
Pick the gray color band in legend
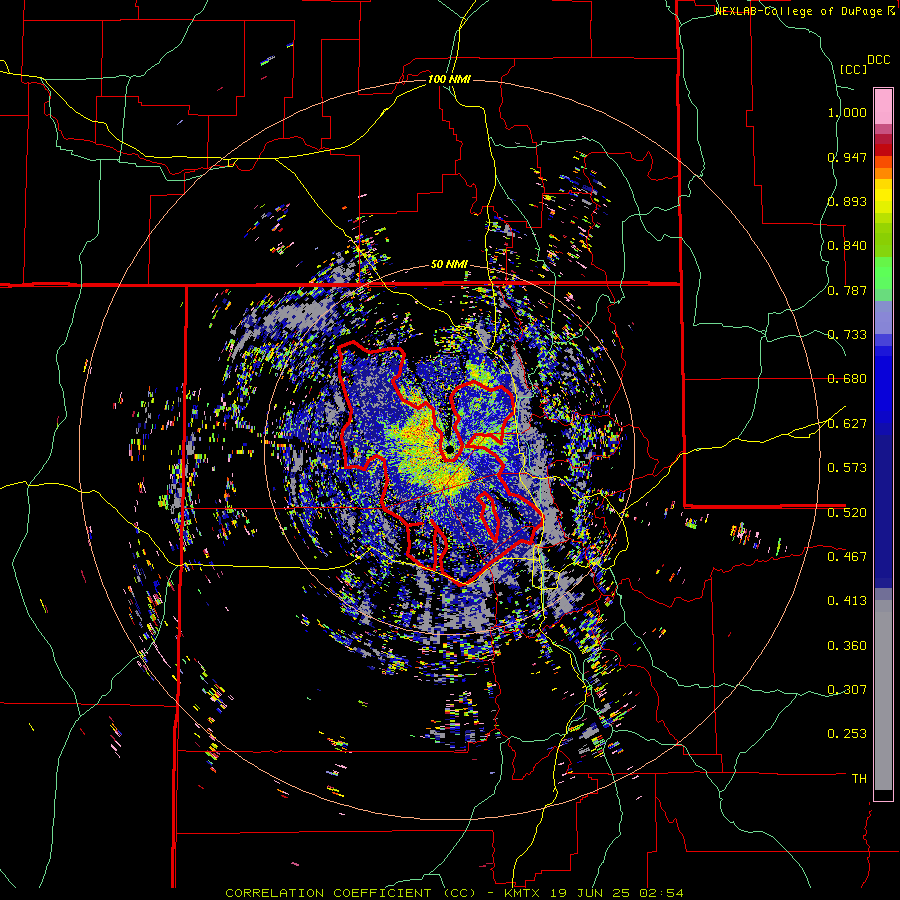883,695
